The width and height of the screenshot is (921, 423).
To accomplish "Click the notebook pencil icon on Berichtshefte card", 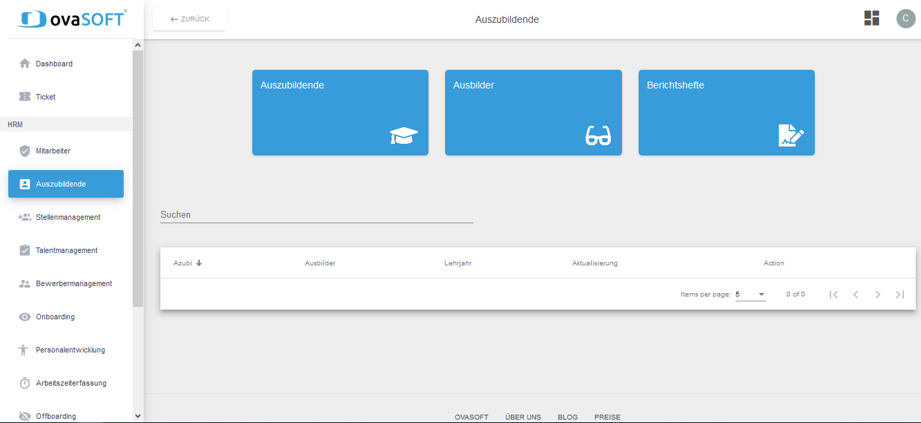I will point(790,136).
